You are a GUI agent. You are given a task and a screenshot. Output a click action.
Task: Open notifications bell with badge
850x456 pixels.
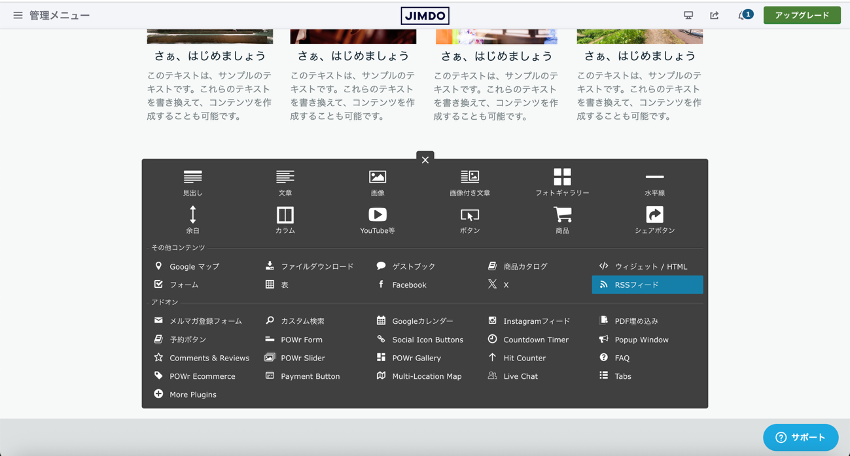[x=745, y=15]
